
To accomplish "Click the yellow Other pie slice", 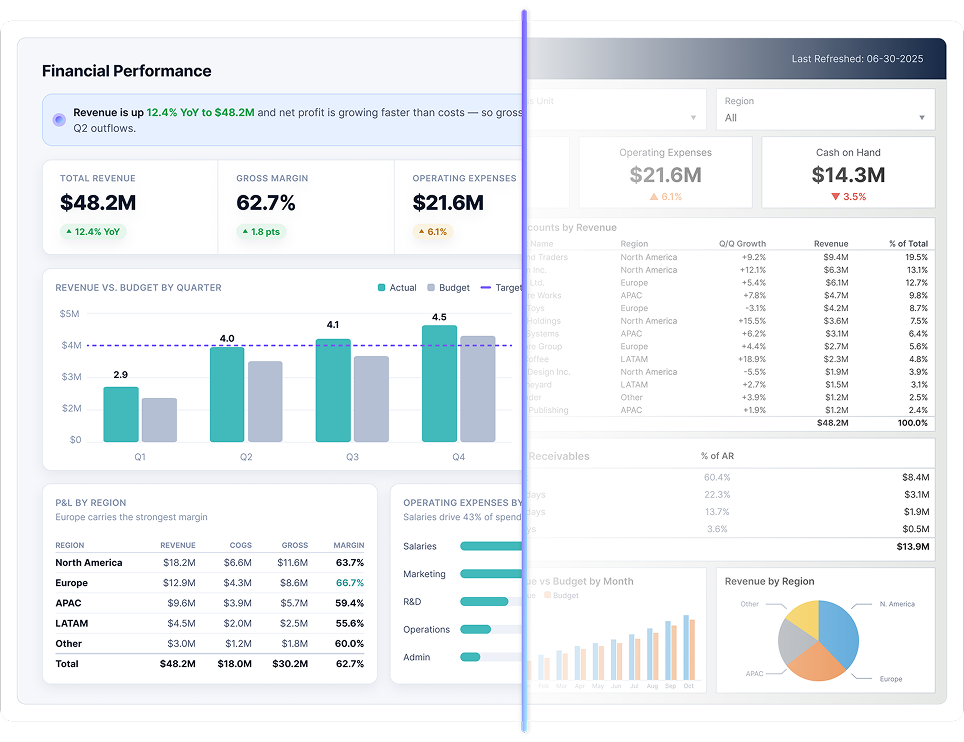I will pos(804,619).
